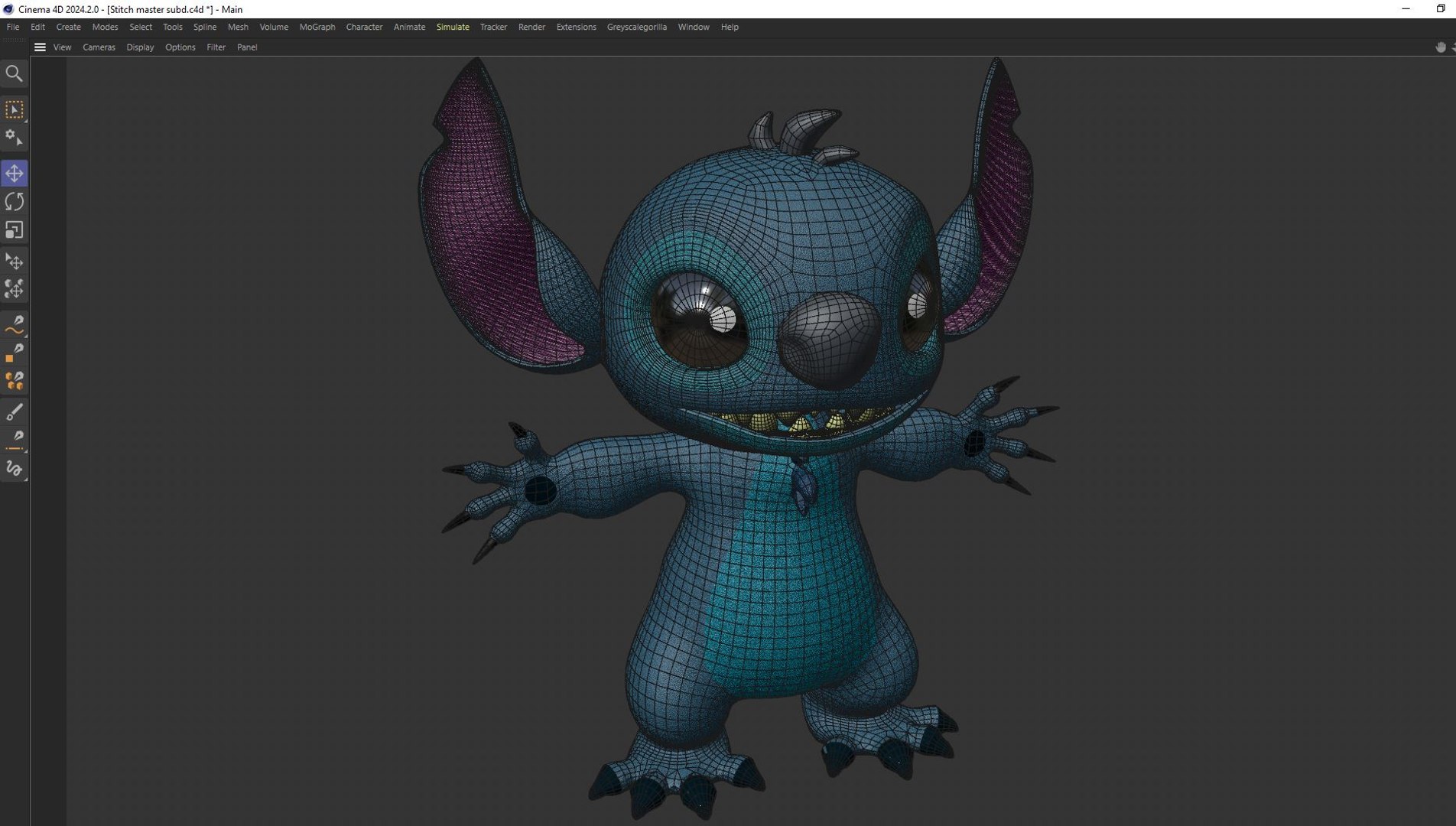The width and height of the screenshot is (1456, 826).
Task: Open the viewport Cameras menu
Action: click(x=99, y=47)
